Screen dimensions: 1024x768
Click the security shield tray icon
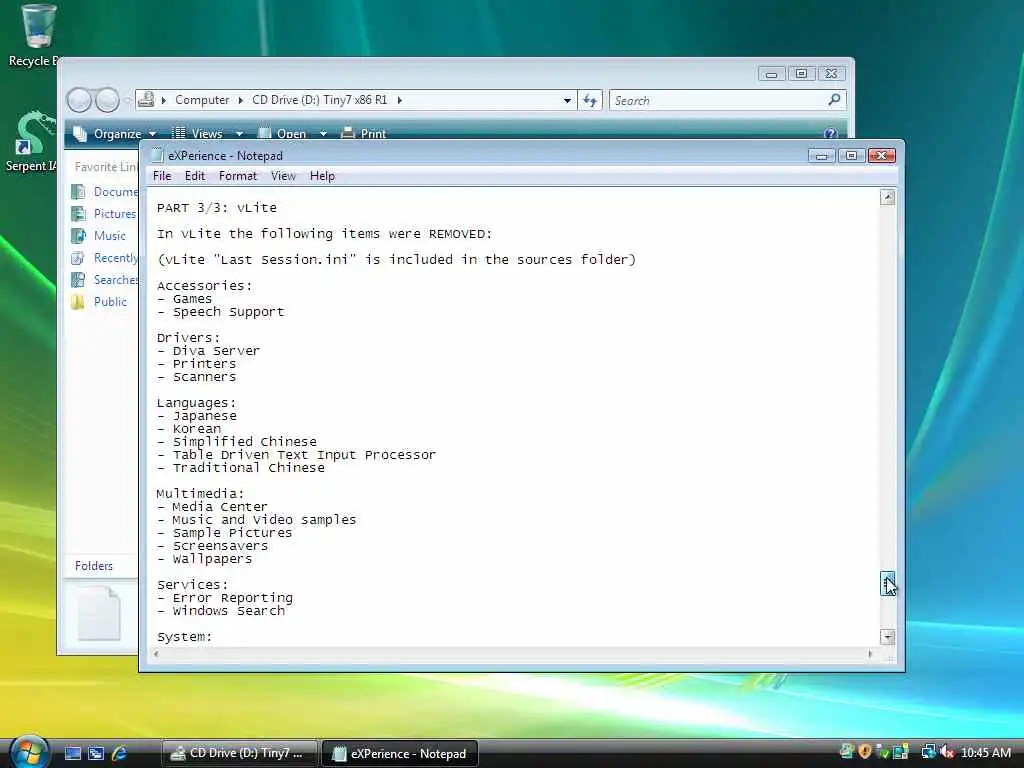[x=865, y=752]
